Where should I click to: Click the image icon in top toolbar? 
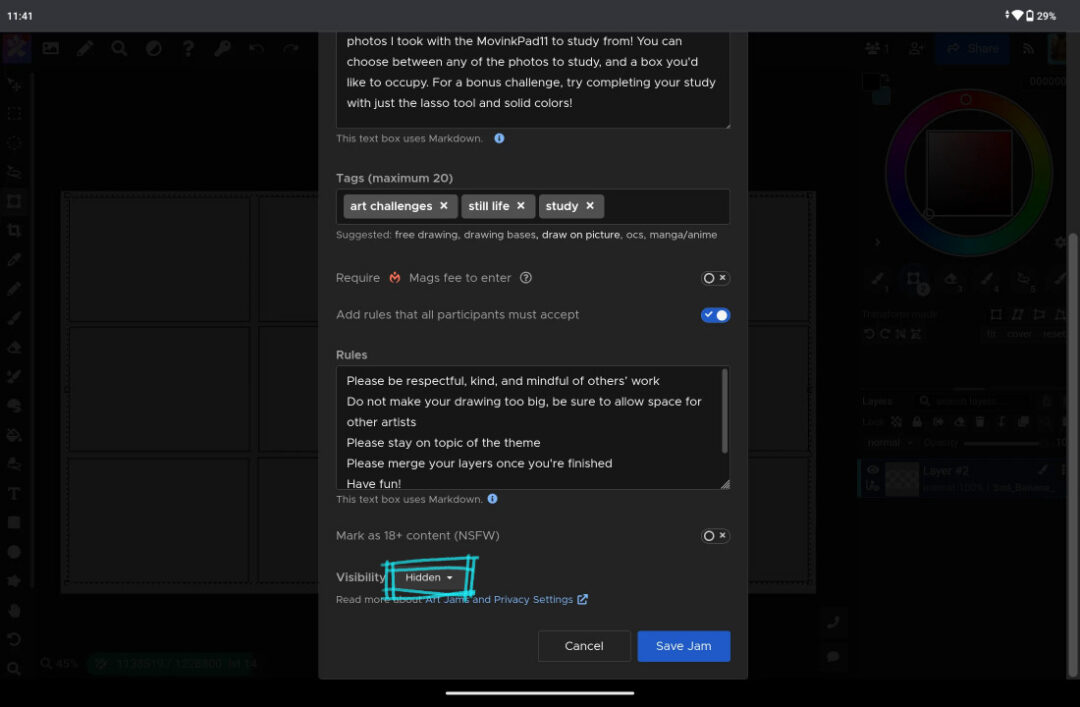point(51,48)
